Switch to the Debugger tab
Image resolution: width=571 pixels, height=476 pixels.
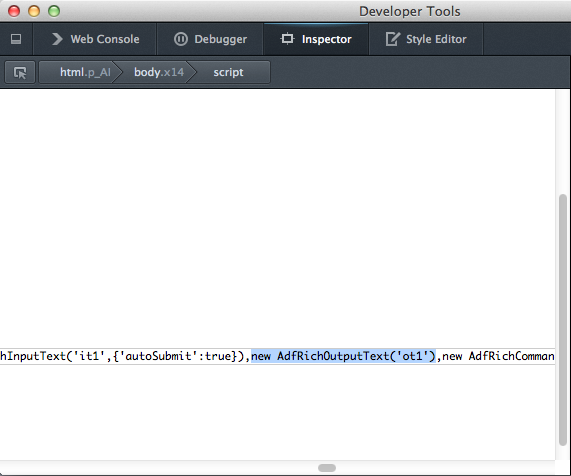point(210,39)
